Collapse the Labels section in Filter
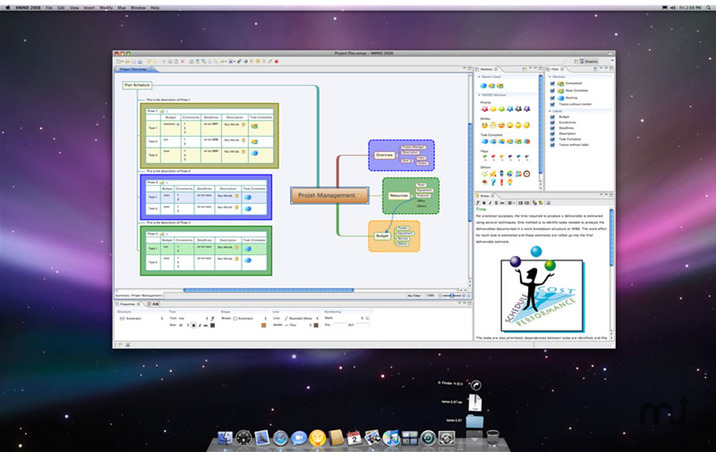 pos(549,111)
